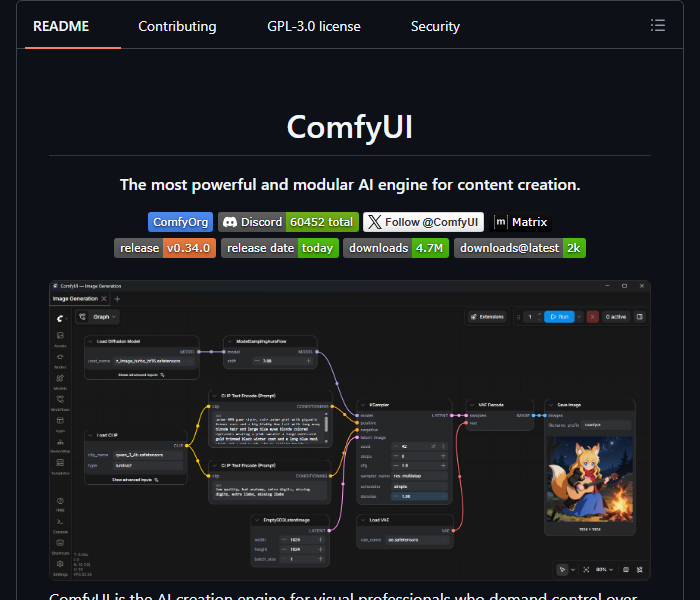Open the GPL-3.0 license tab
Screen dimensions: 700x600
point(314,26)
